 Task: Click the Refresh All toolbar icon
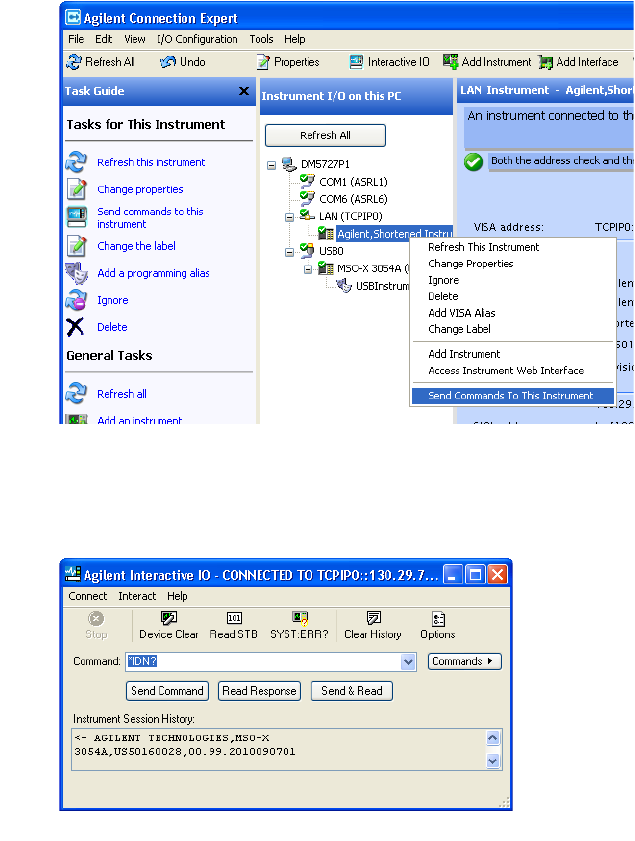[x=73, y=62]
